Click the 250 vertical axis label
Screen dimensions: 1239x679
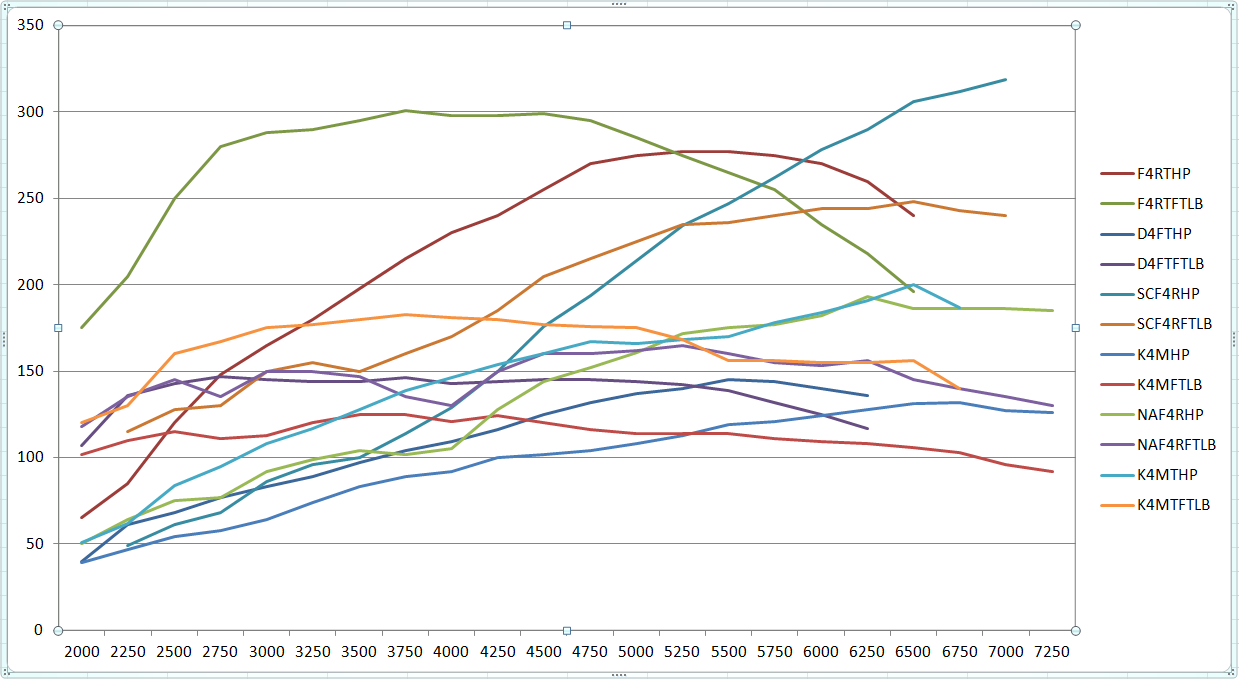click(31, 198)
